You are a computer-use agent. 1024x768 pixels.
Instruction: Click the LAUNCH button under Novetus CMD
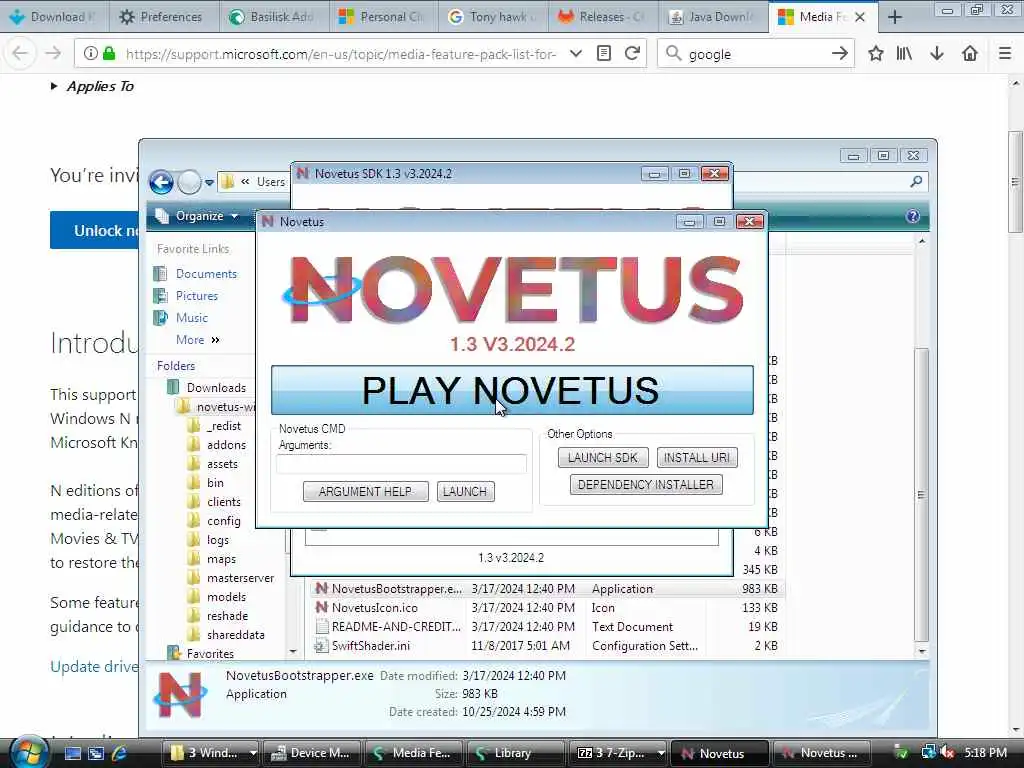[465, 491]
